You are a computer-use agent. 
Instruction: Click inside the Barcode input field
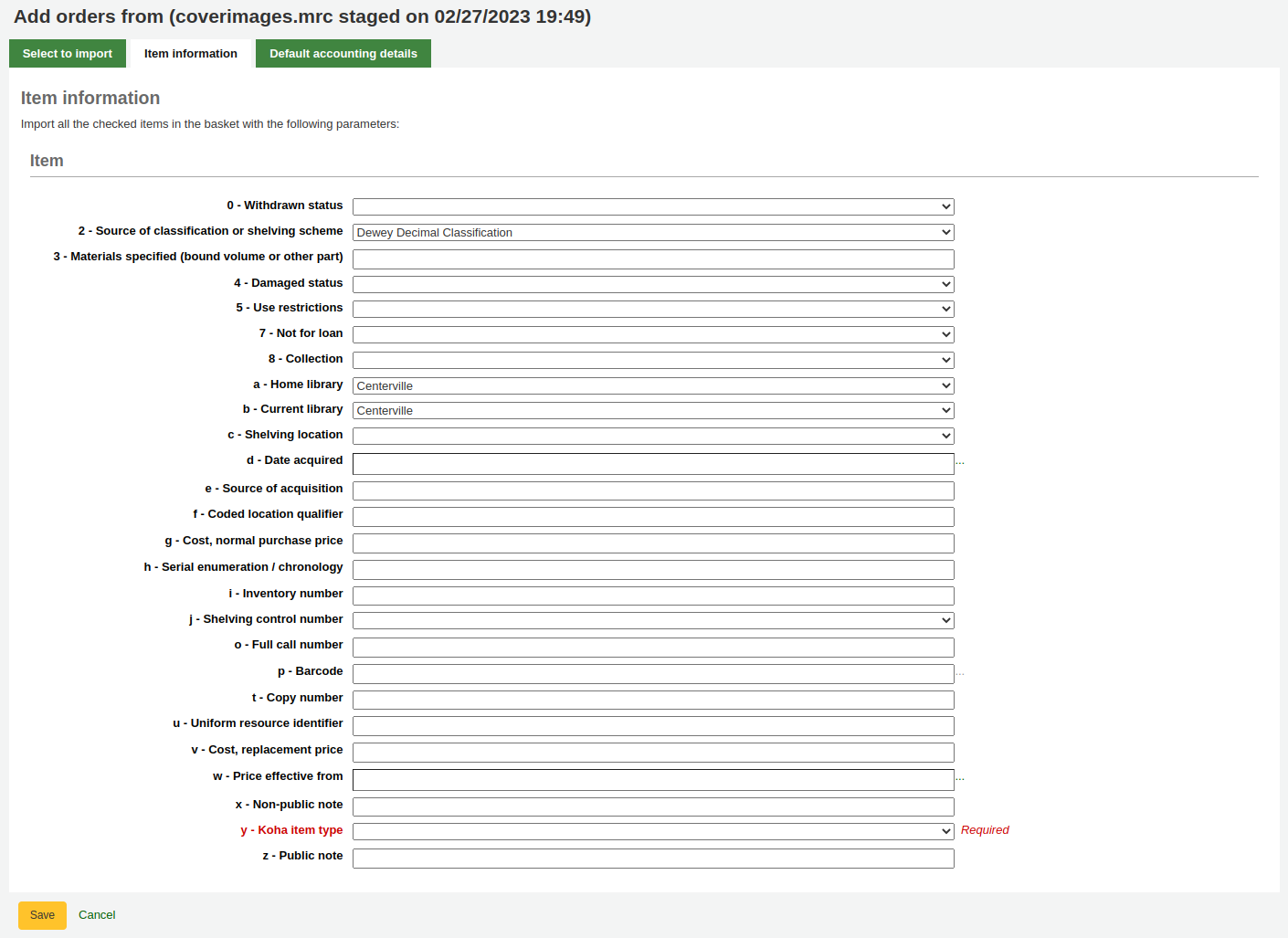tap(652, 673)
